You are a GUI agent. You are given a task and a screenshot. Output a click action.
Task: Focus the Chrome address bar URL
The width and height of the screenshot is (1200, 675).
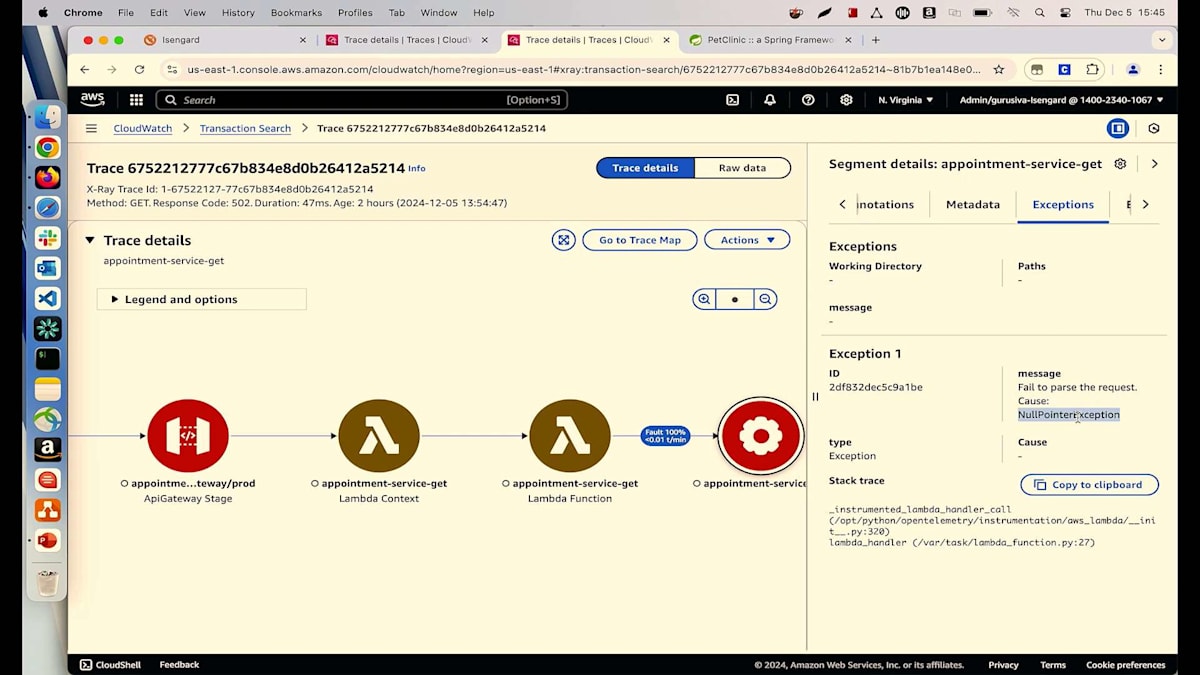[x=584, y=70]
